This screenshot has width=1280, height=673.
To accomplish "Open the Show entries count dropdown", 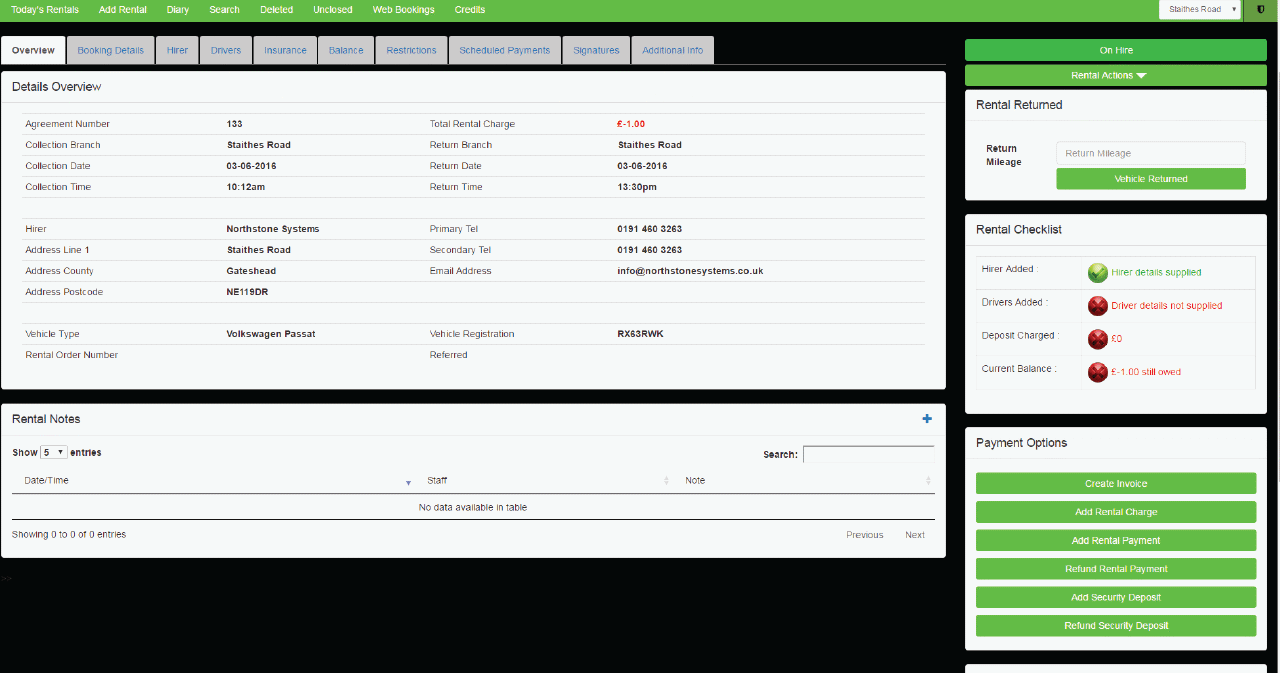I will click(x=54, y=453).
